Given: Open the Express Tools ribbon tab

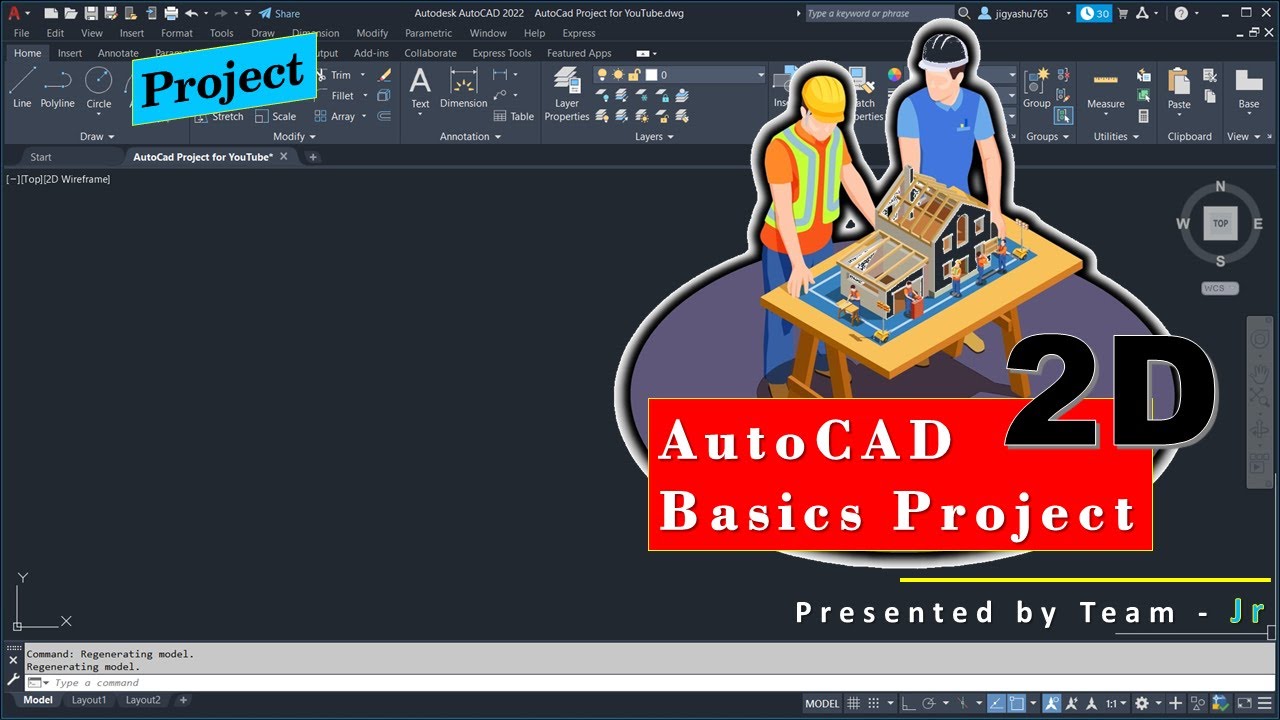Looking at the screenshot, I should [502, 53].
